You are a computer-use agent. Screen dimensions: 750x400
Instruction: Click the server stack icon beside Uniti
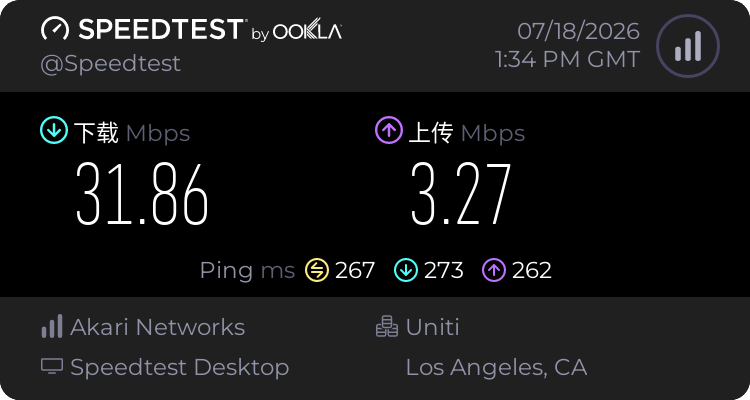(386, 327)
